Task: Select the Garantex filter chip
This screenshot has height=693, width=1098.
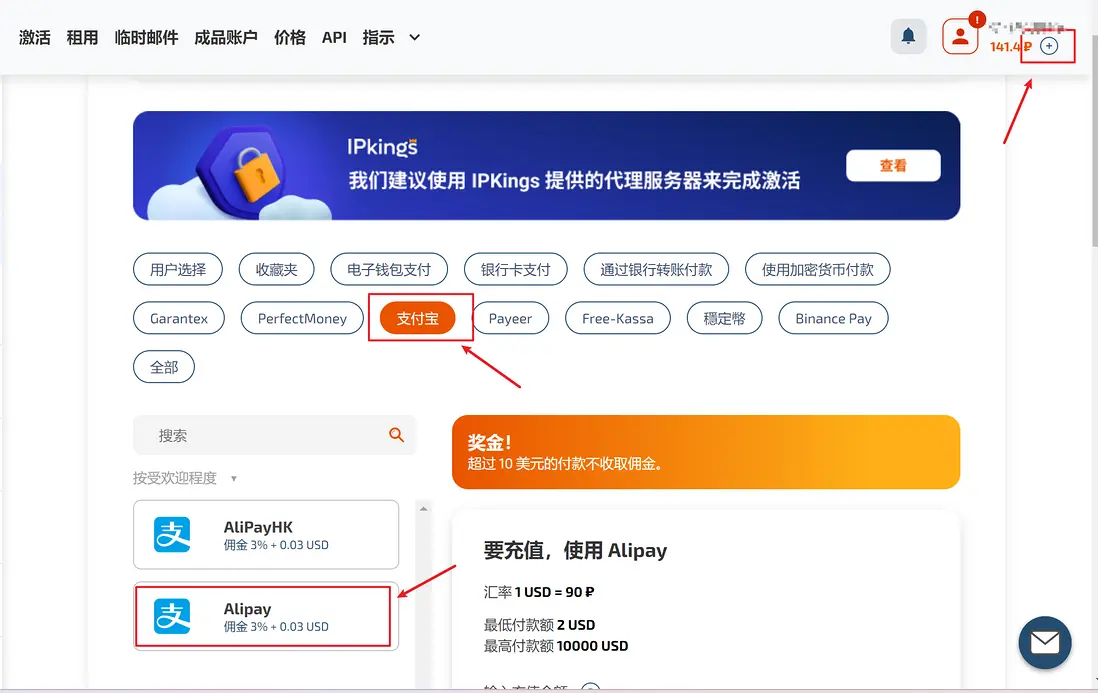Action: pyautogui.click(x=179, y=318)
